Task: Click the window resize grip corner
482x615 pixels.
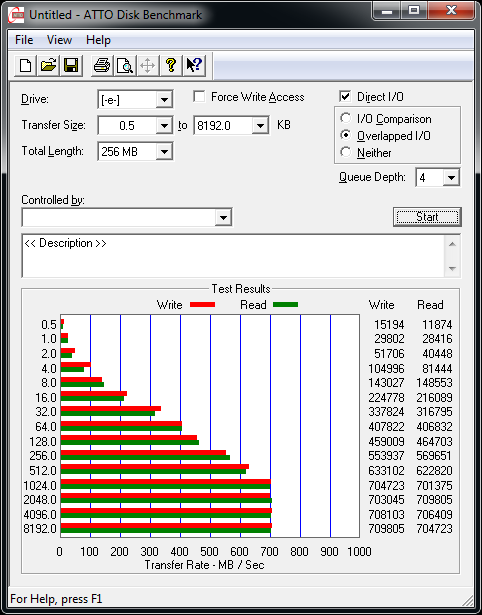Action: 467,600
